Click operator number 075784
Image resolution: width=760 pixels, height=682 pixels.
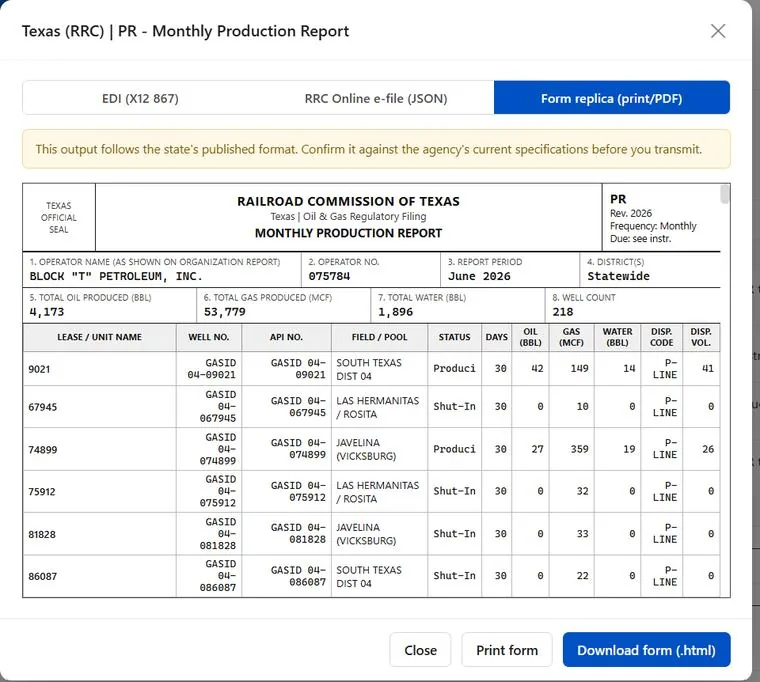(x=329, y=276)
